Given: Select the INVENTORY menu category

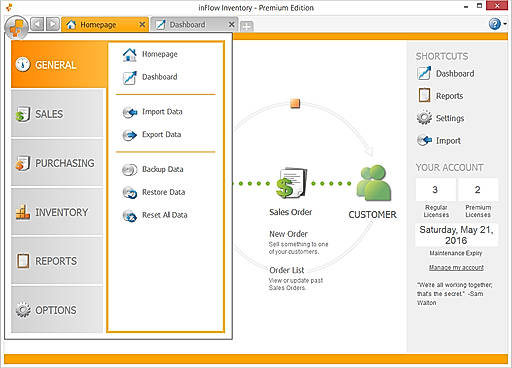Looking at the screenshot, I should point(57,212).
